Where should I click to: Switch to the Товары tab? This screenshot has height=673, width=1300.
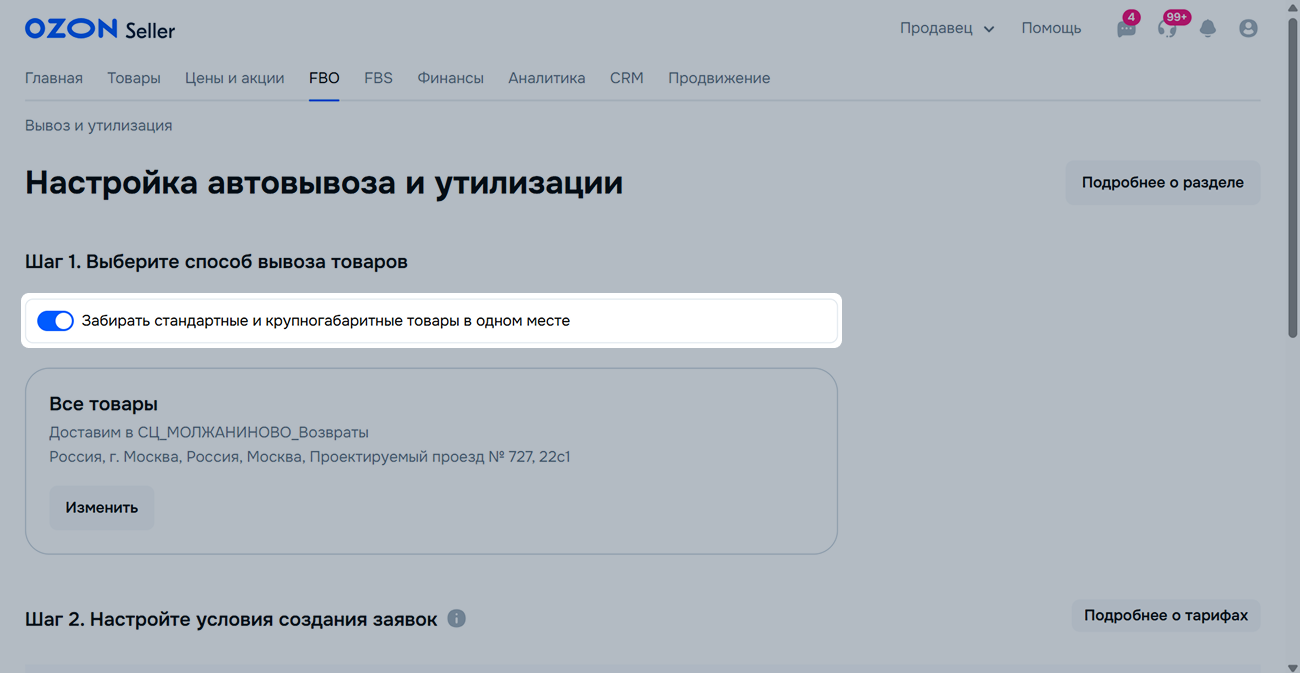(134, 78)
